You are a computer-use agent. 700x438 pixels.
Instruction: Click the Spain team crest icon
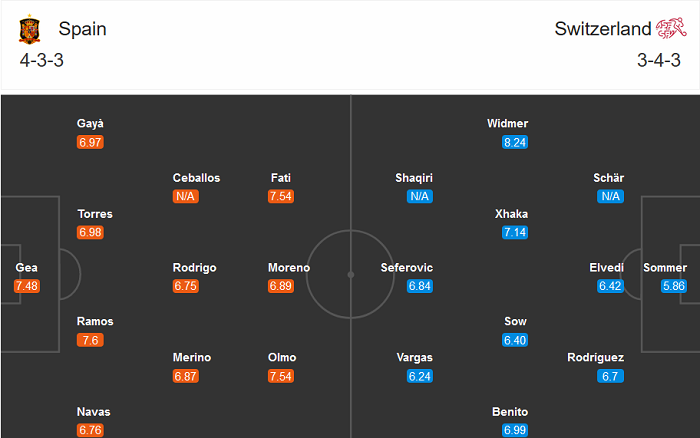[28, 30]
